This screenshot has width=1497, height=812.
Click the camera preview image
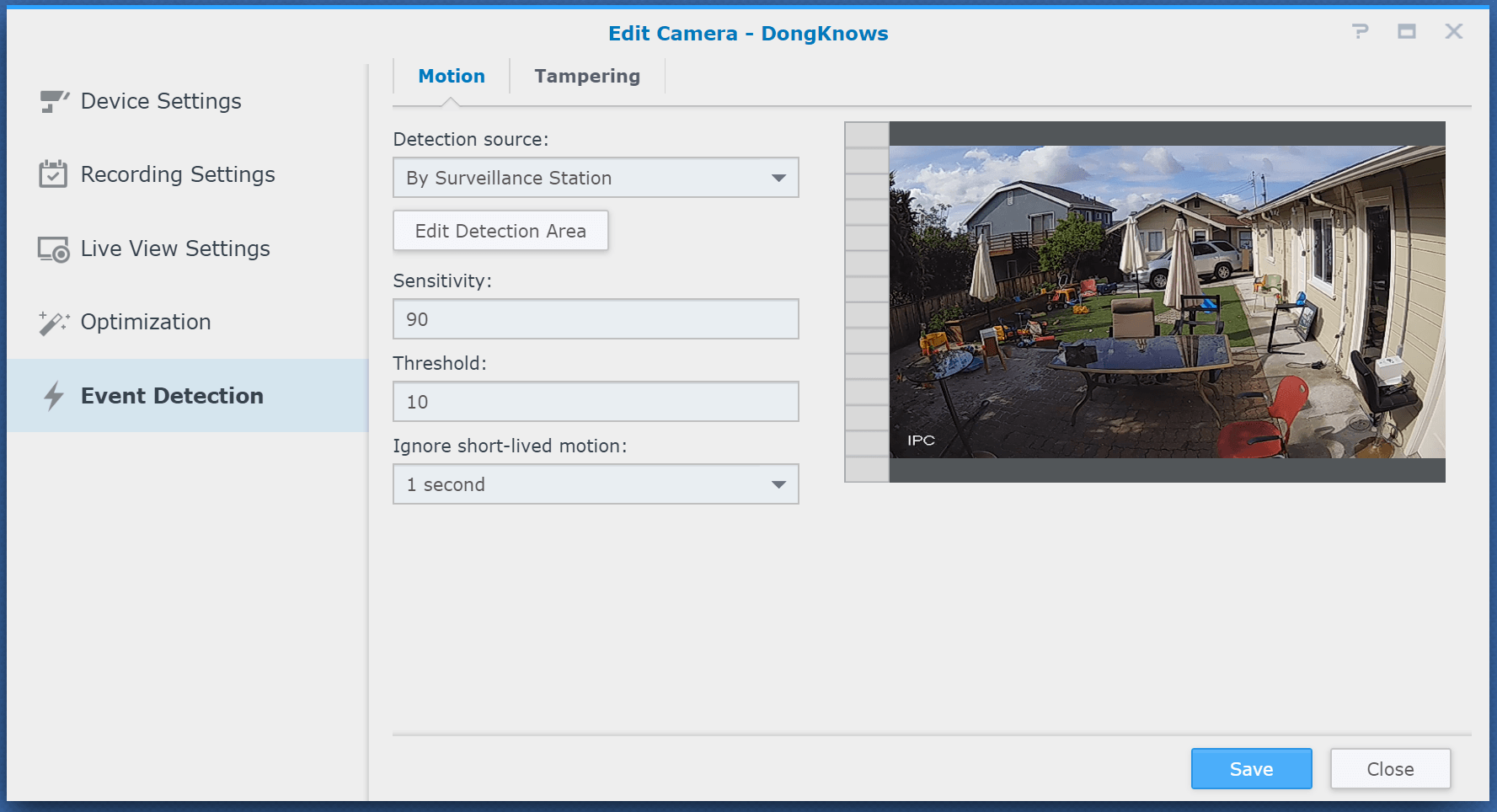tap(1167, 302)
